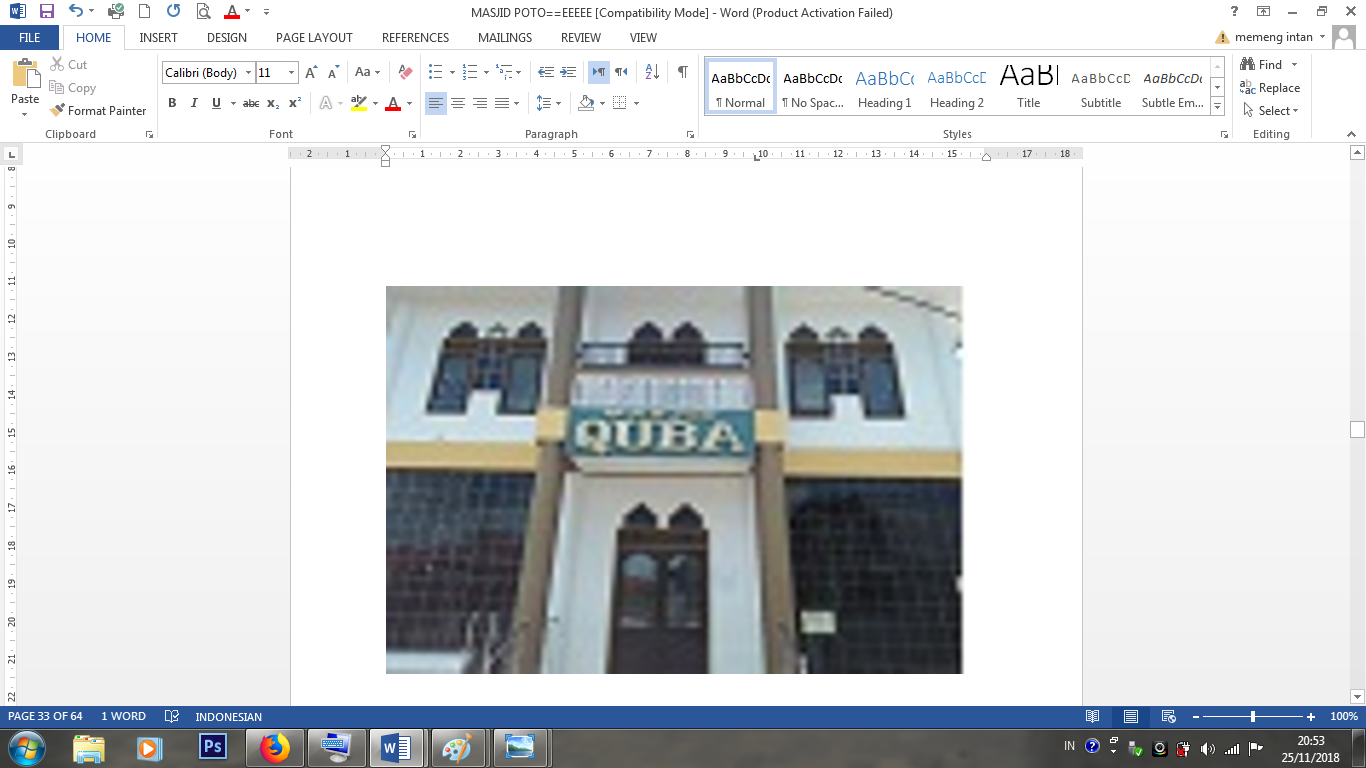Open Firefox from the taskbar
This screenshot has height=768, width=1366.
coord(274,747)
